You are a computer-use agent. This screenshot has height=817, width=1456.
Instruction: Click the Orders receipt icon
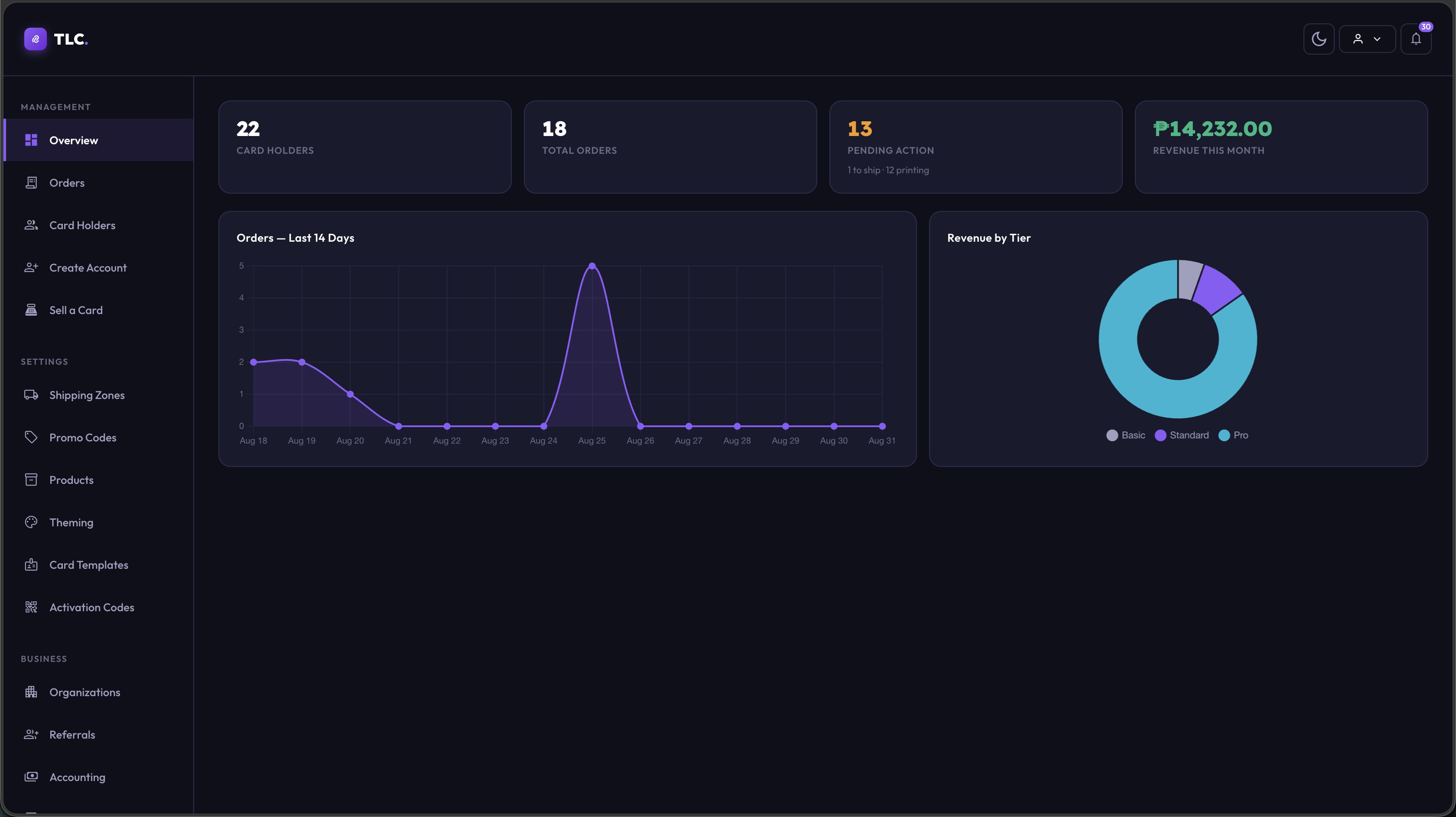[31, 182]
